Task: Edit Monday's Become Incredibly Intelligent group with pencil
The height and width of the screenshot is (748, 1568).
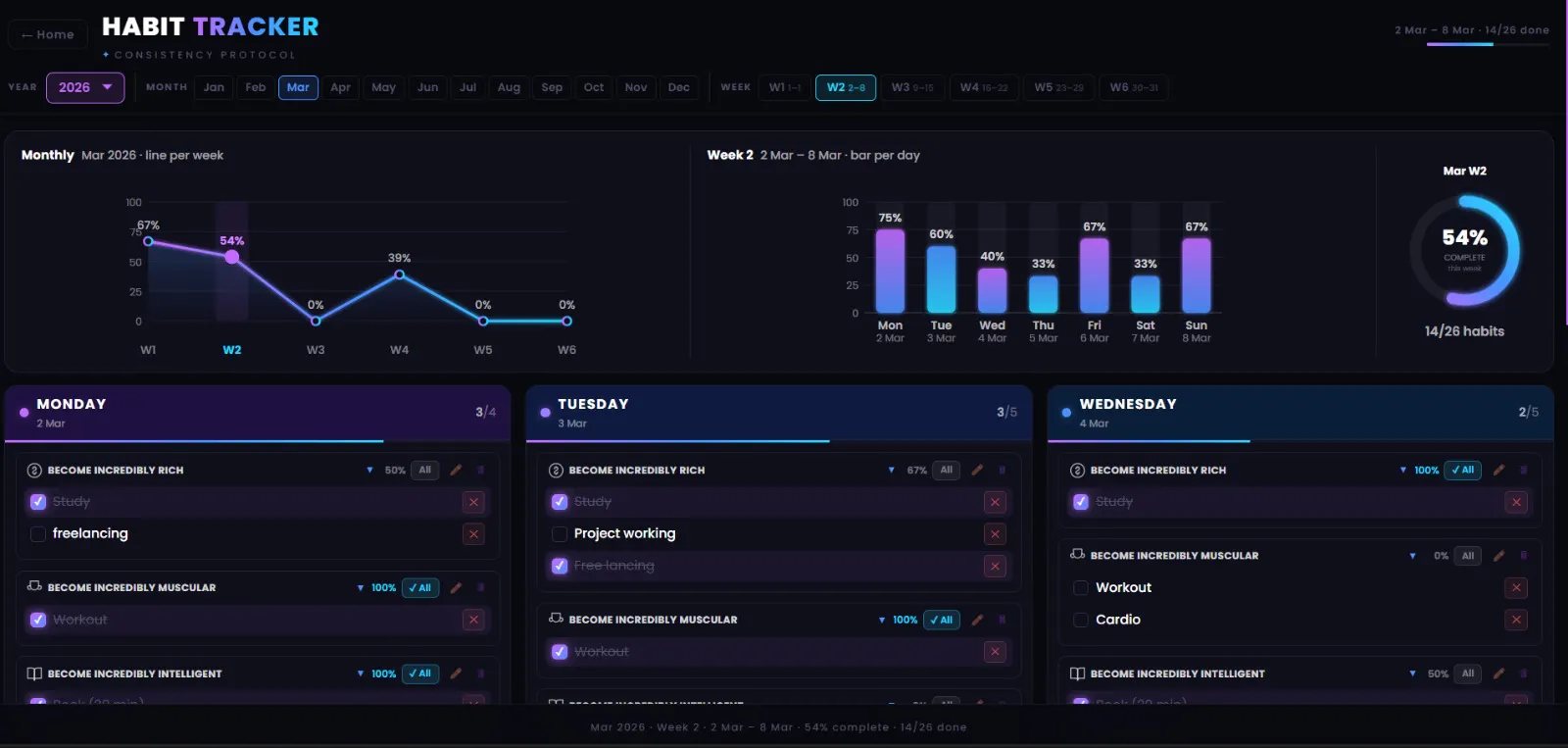Action: pyautogui.click(x=456, y=673)
